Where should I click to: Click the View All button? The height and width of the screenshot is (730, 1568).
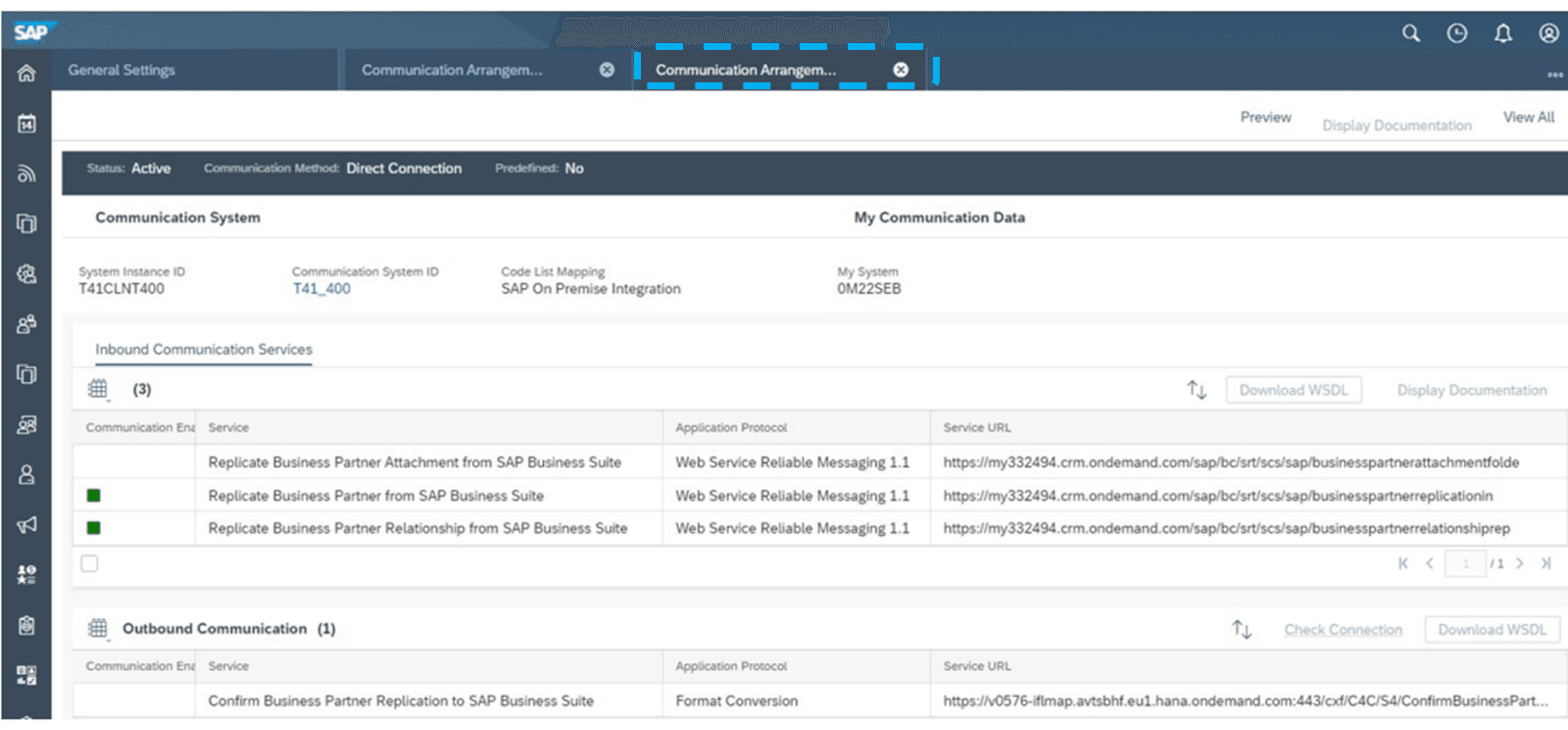1529,118
